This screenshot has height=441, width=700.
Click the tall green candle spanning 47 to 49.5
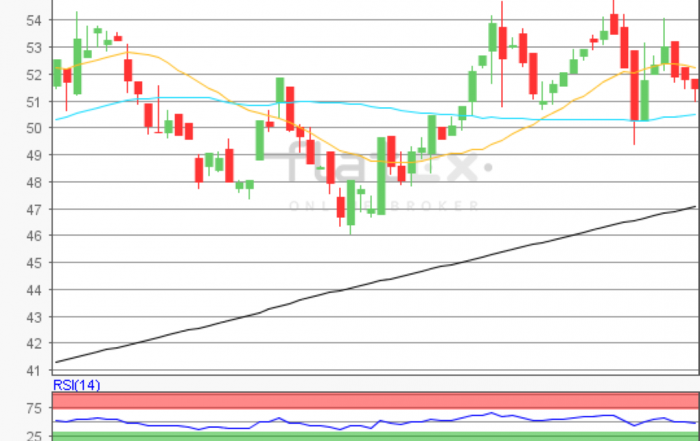pos(381,175)
